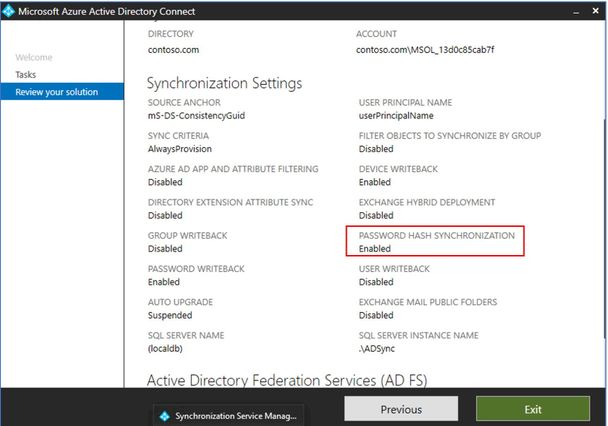Click the USER PRINCIPAL NAME label

tap(405, 102)
